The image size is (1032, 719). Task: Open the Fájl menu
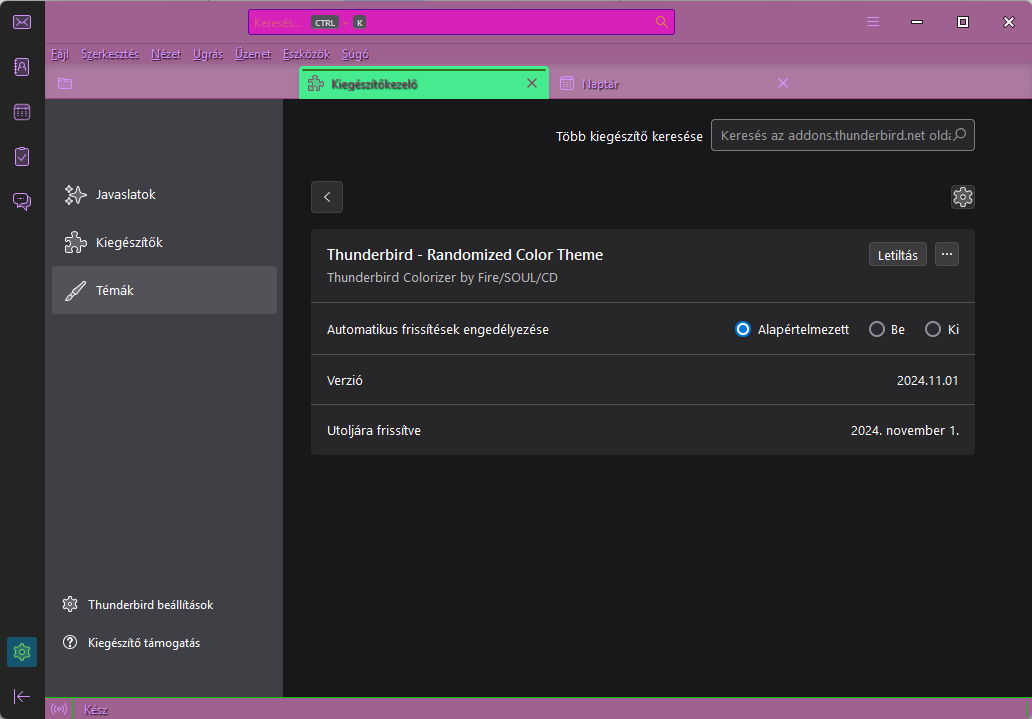click(60, 54)
